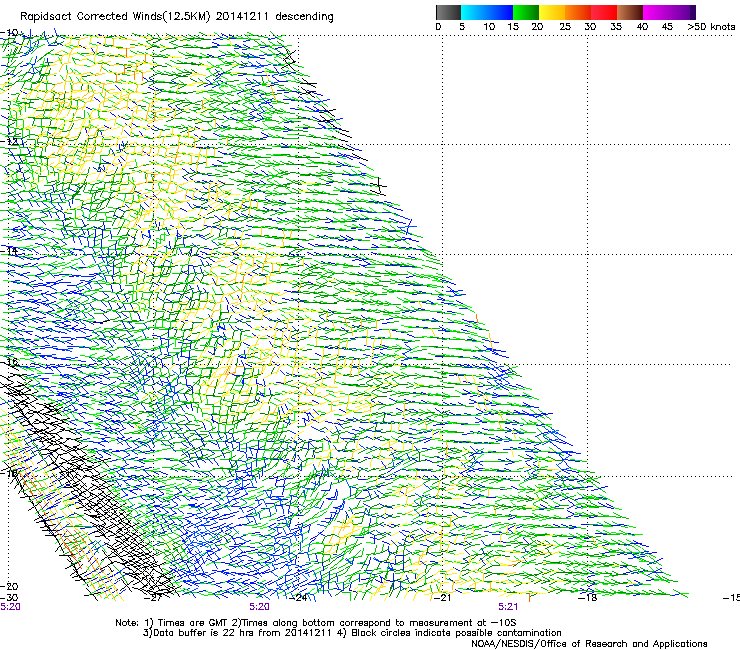Click the -16 latitude axis label
740x650 pixels.
[9, 362]
